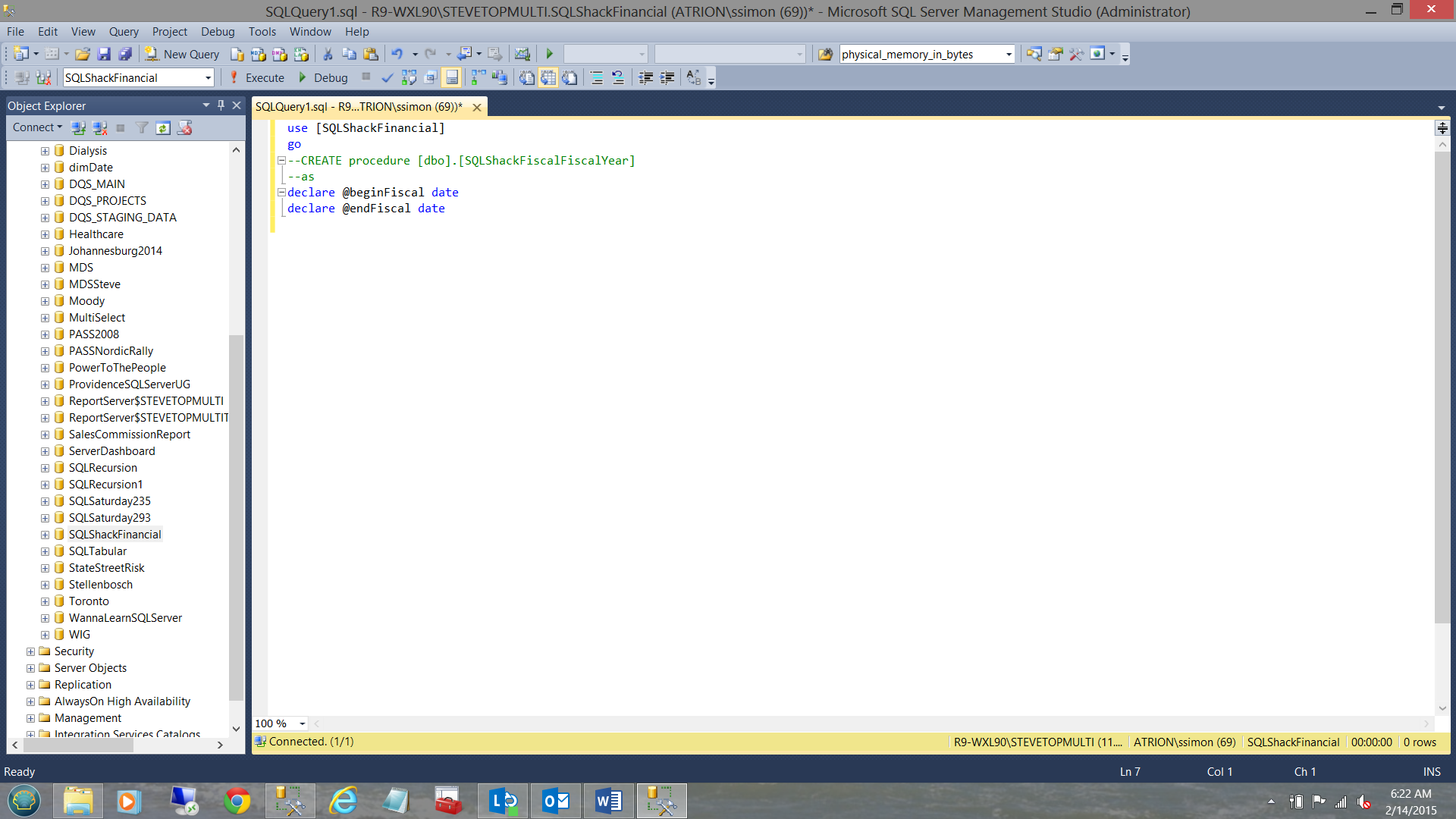Open the Tools menu

click(x=262, y=31)
